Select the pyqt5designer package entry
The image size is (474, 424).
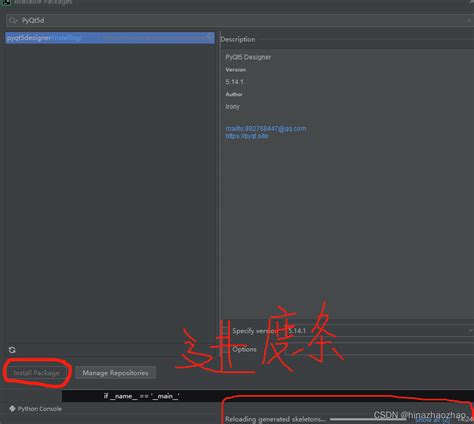click(110, 38)
